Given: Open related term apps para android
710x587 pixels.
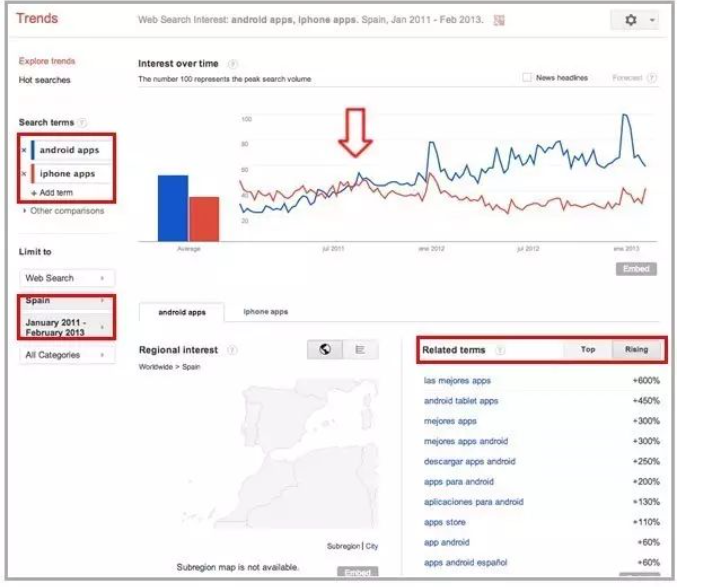Looking at the screenshot, I should 459,482.
